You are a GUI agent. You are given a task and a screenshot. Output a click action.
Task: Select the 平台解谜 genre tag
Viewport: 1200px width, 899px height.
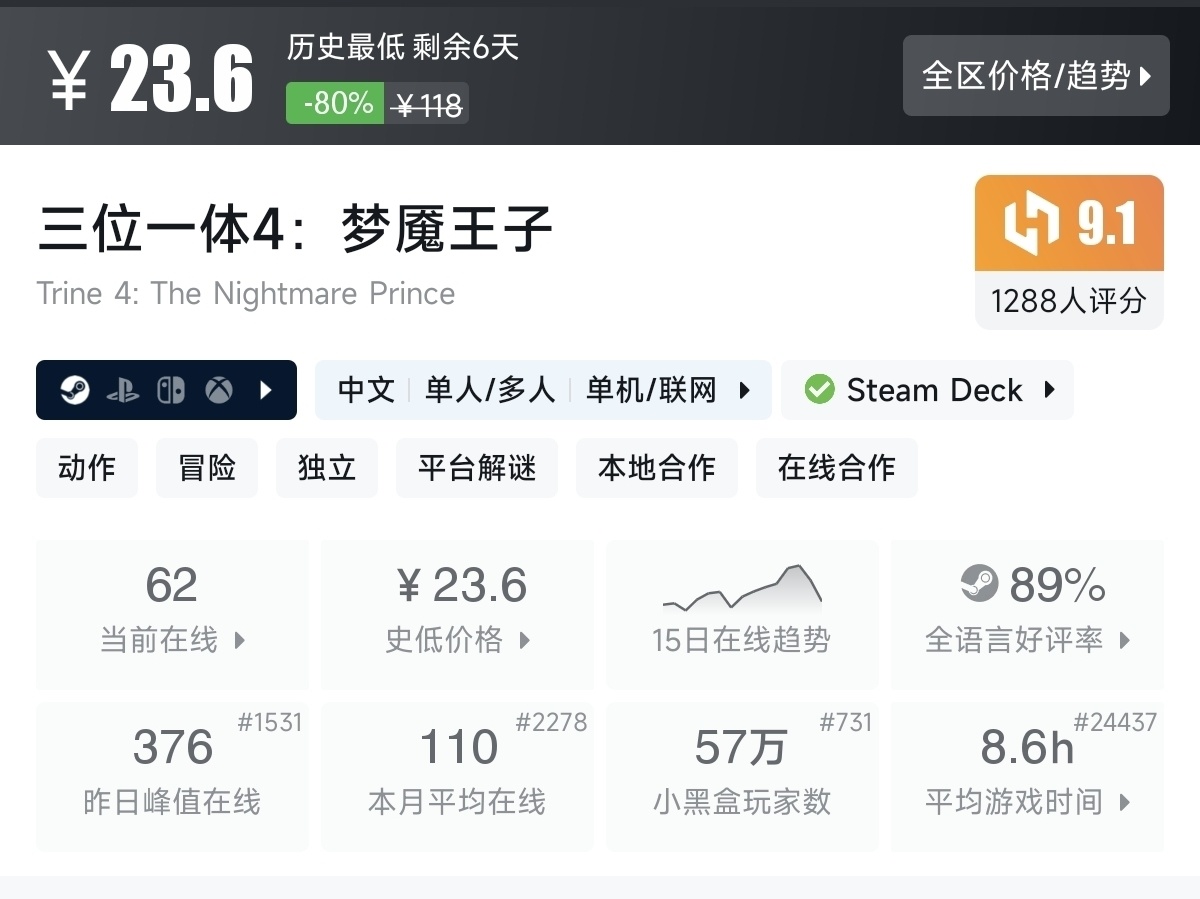(477, 468)
